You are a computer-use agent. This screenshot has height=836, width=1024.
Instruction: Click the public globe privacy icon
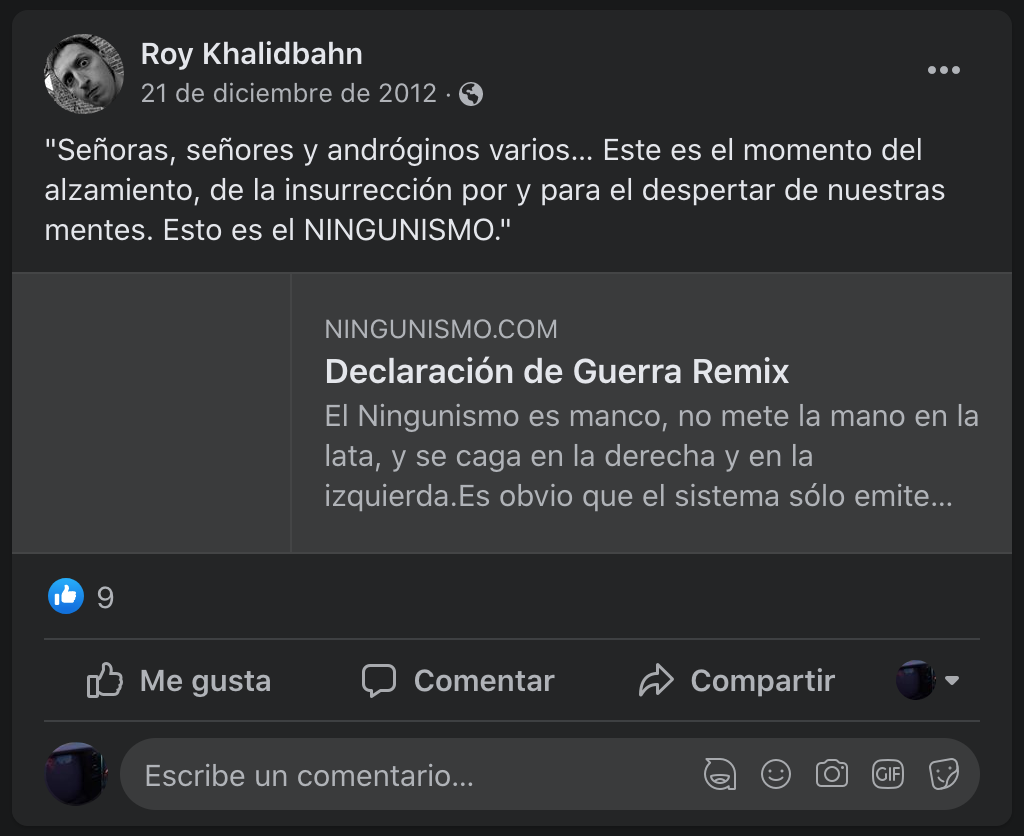click(471, 94)
